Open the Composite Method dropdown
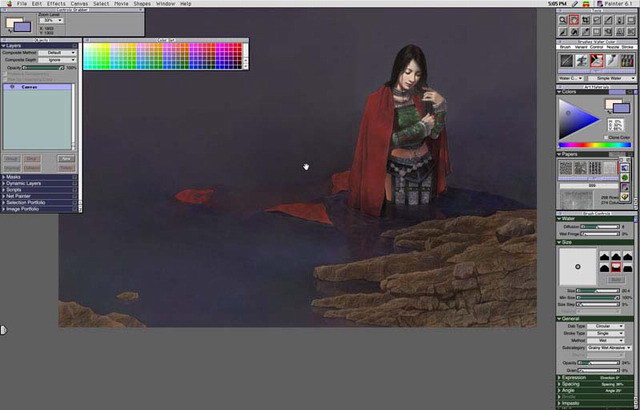The height and width of the screenshot is (410, 640). 57,53
